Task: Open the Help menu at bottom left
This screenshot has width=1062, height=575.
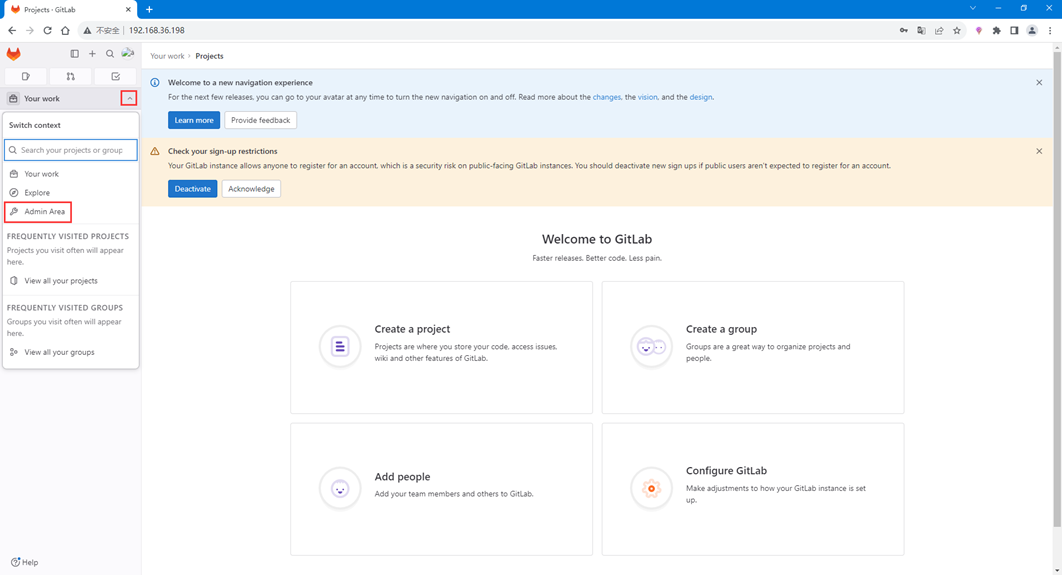Action: pos(24,562)
